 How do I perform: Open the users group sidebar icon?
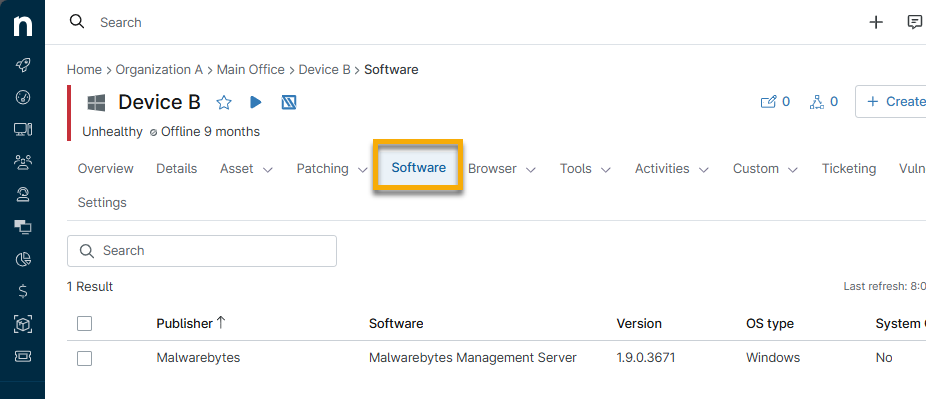pyautogui.click(x=22, y=162)
